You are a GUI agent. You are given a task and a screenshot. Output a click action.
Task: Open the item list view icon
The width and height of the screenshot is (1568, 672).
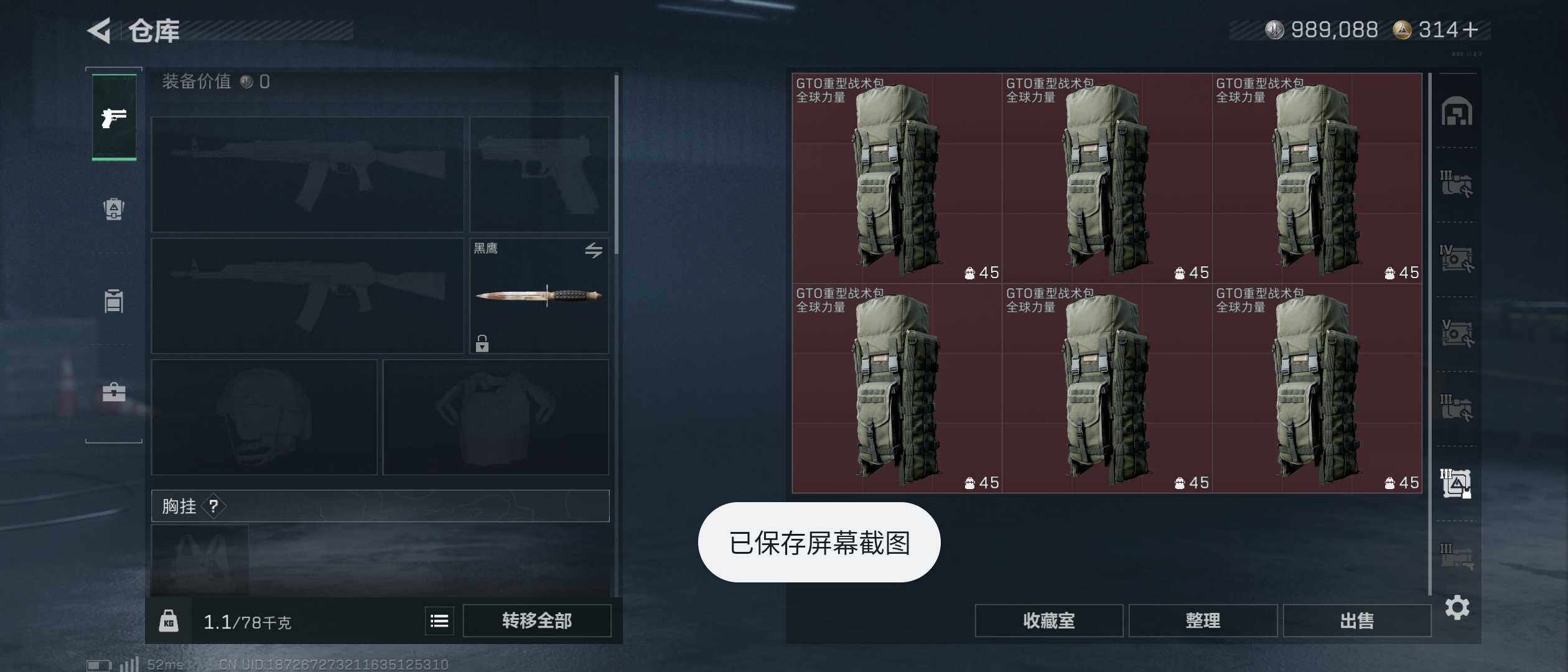(x=439, y=620)
